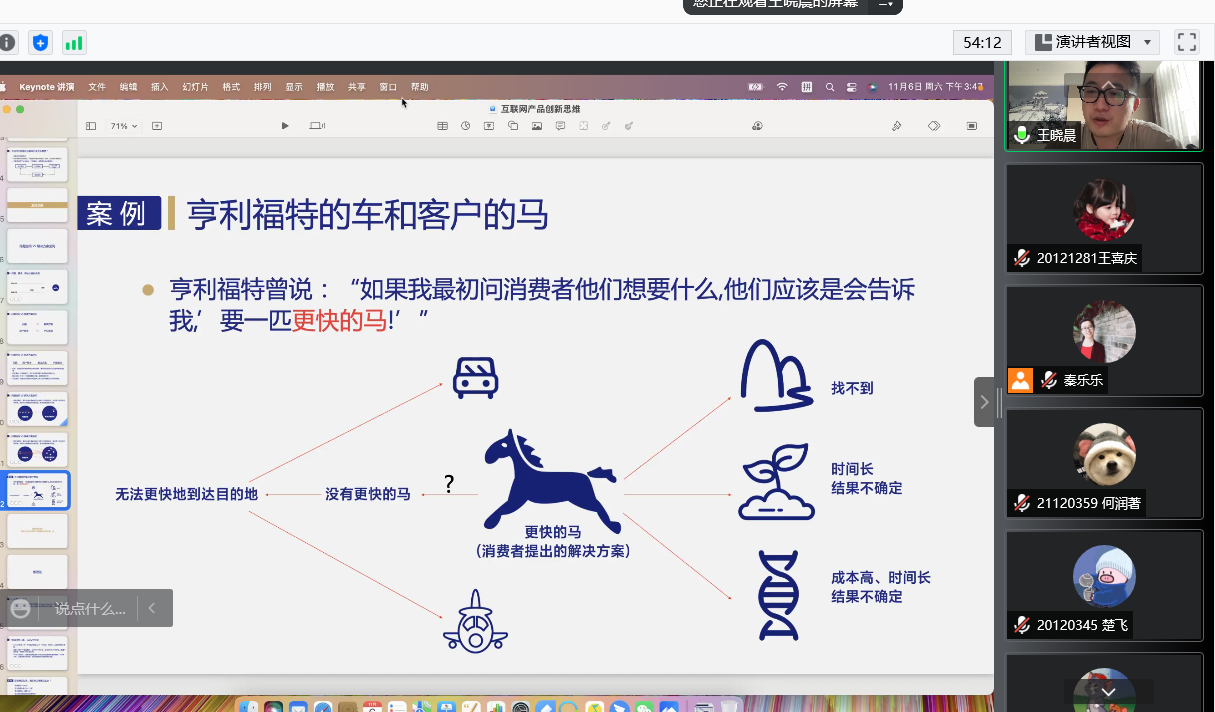This screenshot has width=1215, height=712.
Task: Open the 播放 menu
Action: pos(325,87)
